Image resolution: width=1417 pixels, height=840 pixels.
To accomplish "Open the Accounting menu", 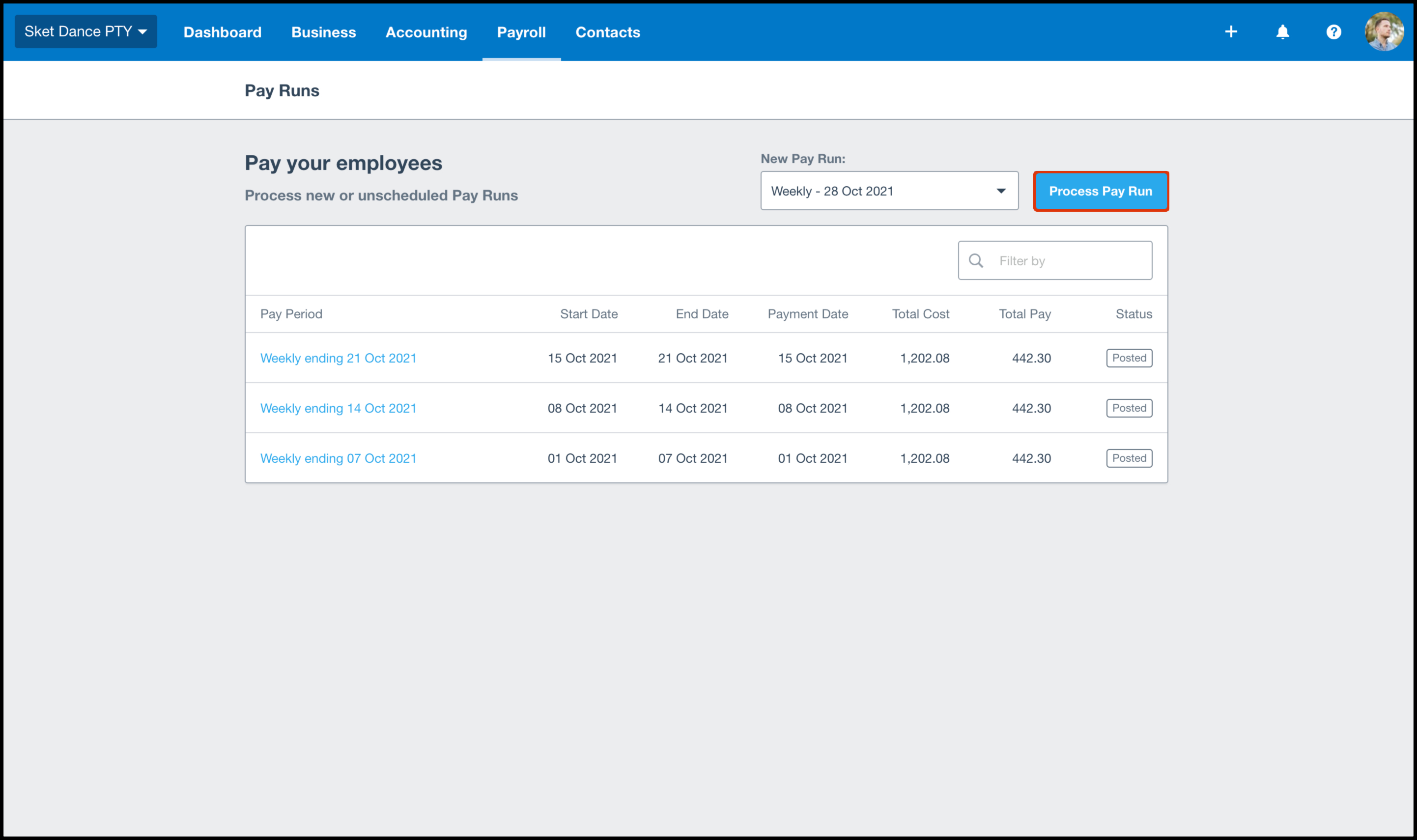I will pos(426,32).
